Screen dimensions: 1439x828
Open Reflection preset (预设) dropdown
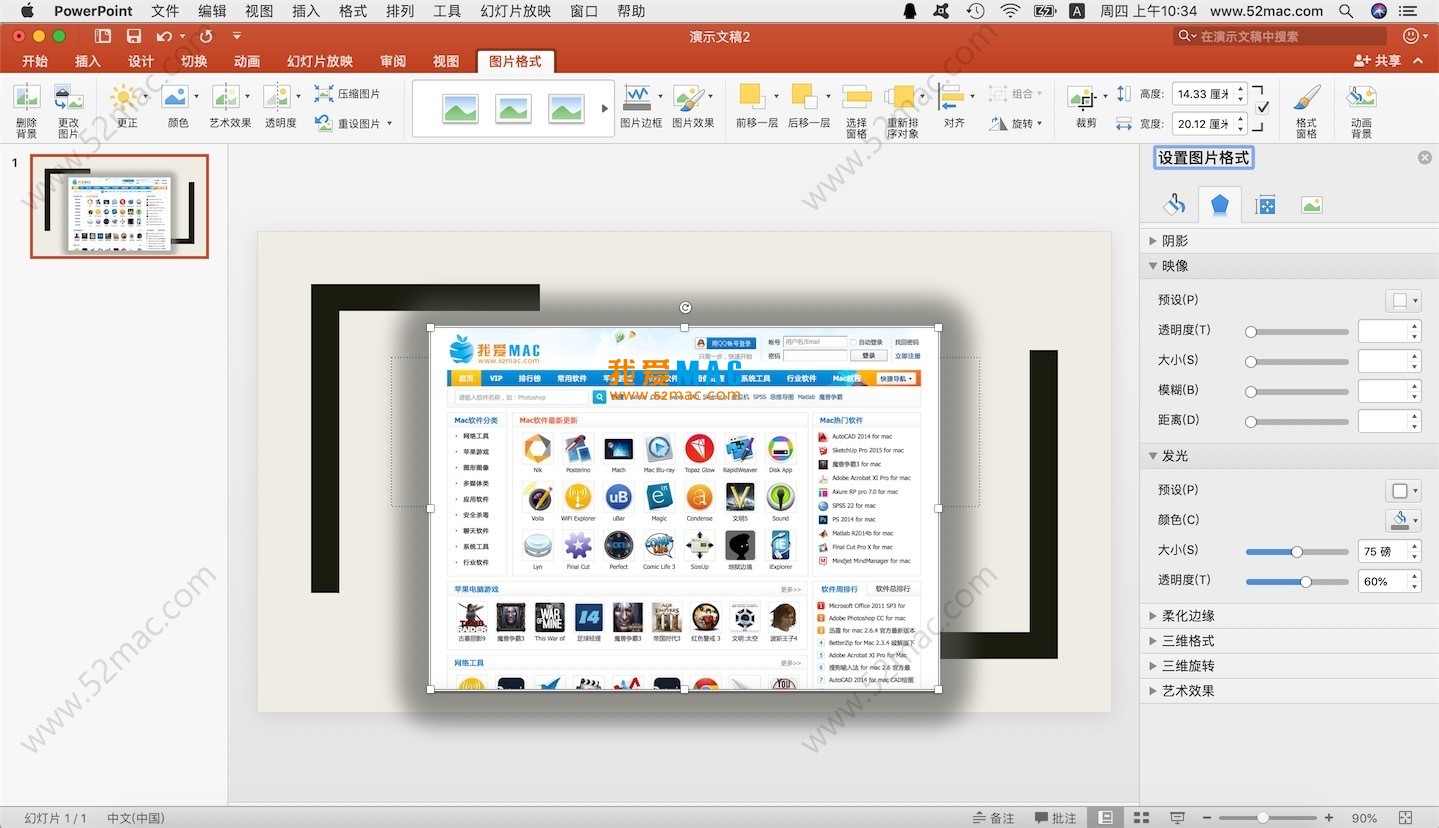point(1403,300)
